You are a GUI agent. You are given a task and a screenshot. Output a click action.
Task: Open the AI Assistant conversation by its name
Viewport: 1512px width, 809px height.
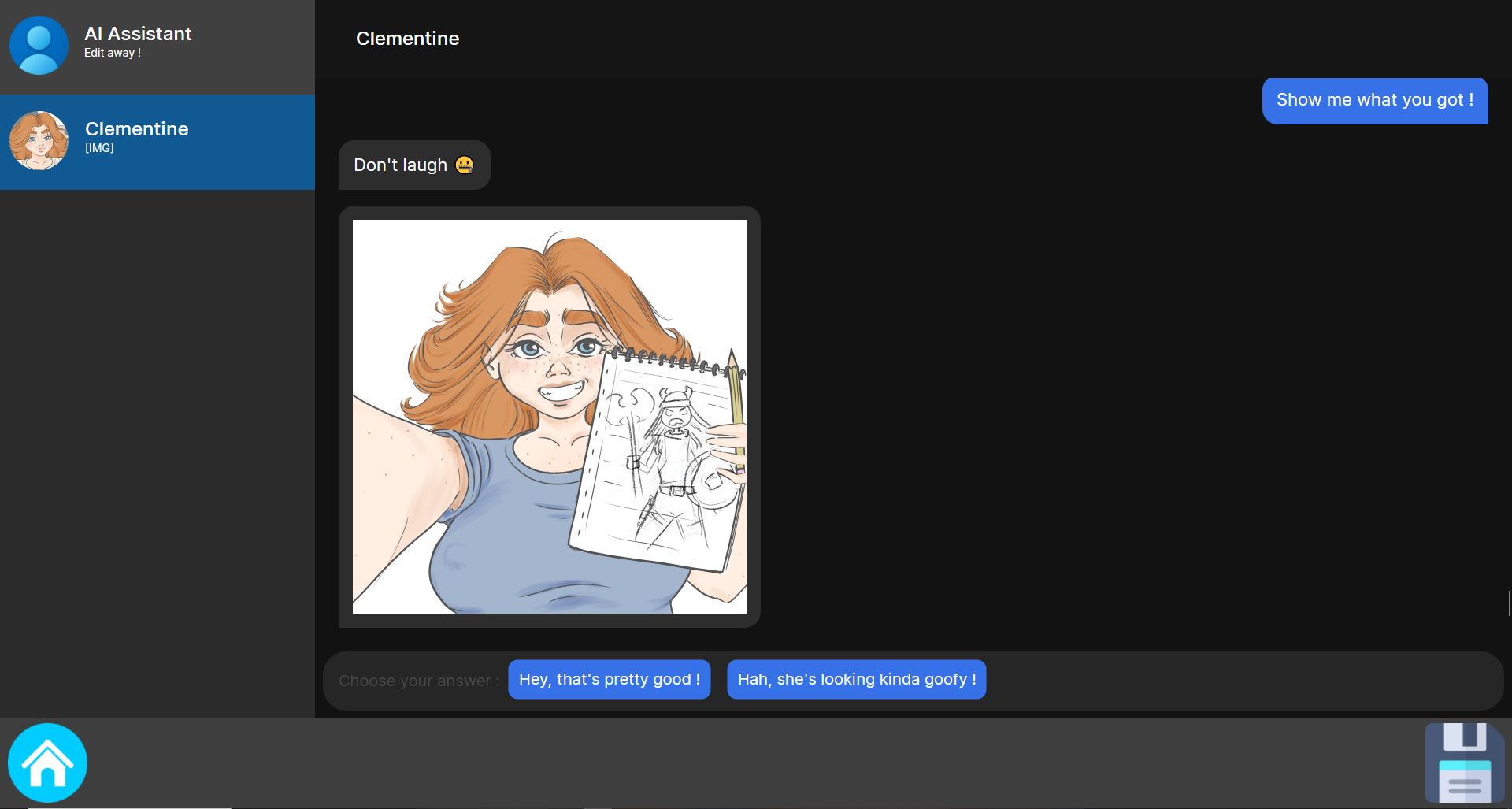(138, 34)
